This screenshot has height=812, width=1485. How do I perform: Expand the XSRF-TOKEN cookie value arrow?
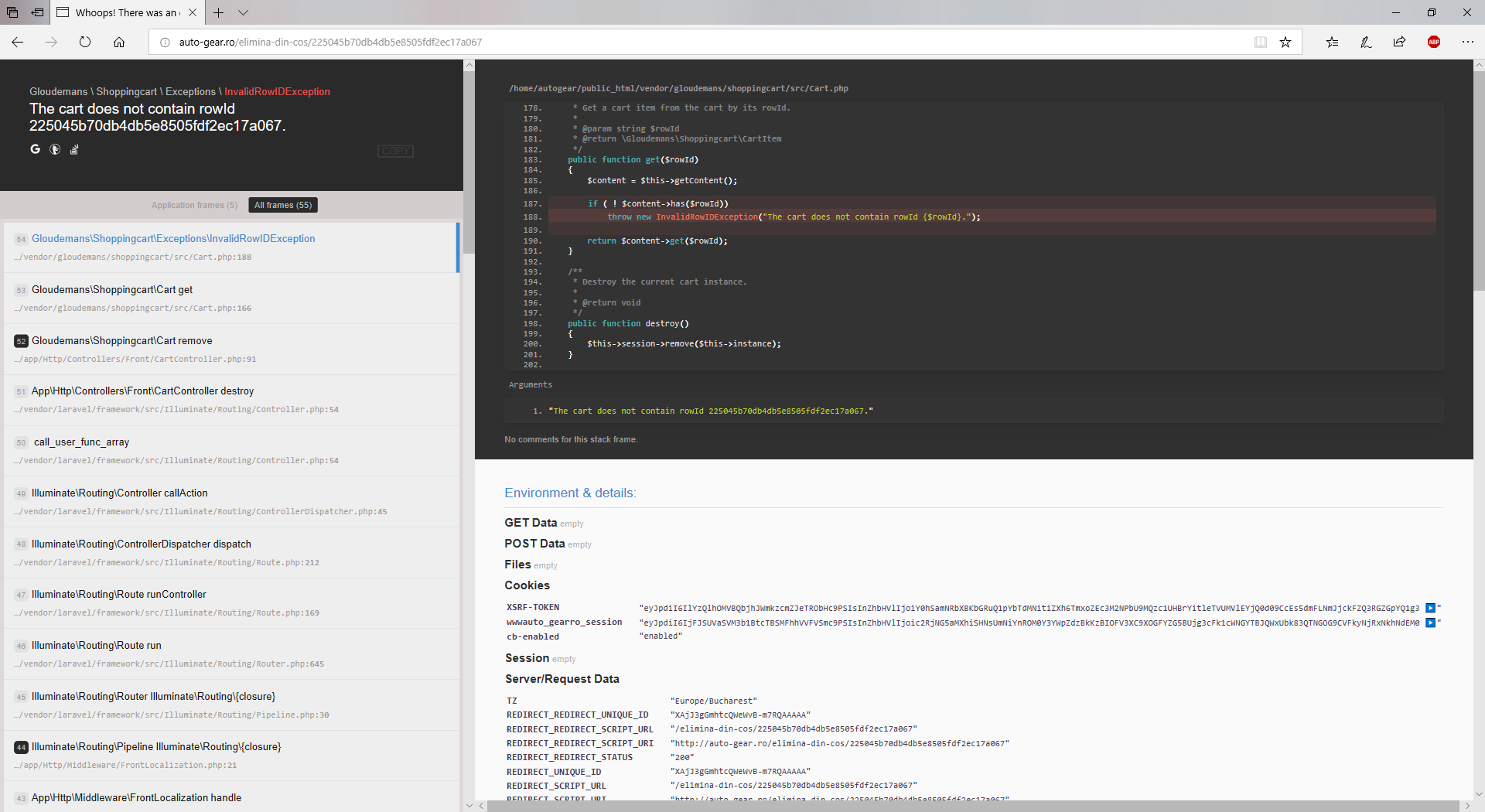point(1430,608)
